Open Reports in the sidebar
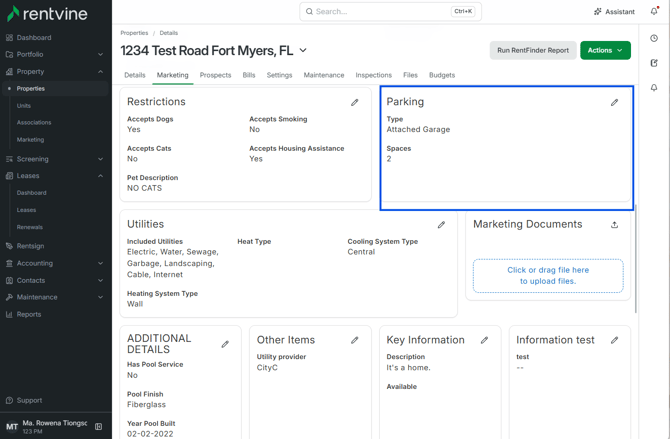 click(x=29, y=314)
